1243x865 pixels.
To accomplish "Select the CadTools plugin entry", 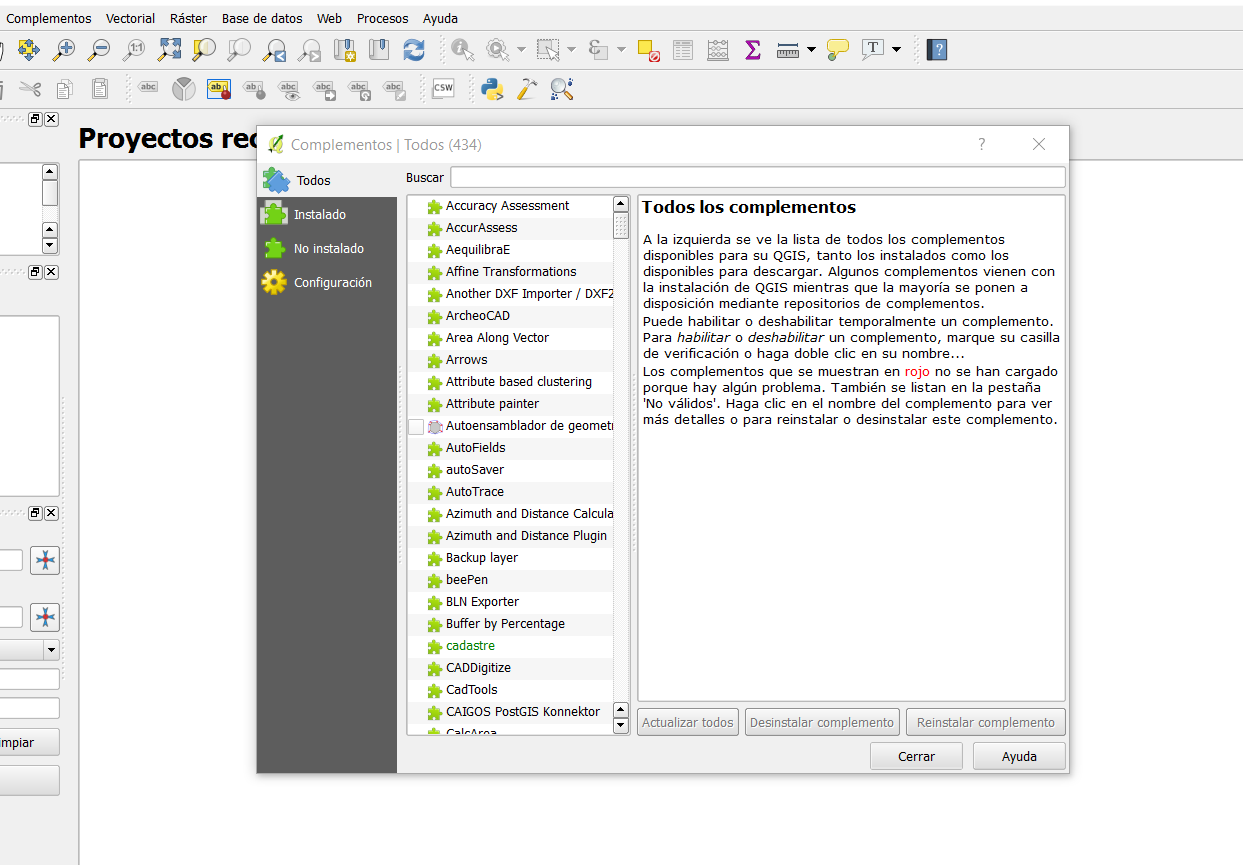I will point(472,689).
